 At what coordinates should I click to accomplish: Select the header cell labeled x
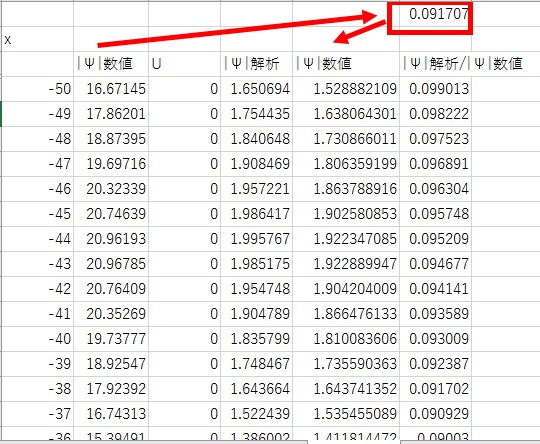click(x=38, y=39)
